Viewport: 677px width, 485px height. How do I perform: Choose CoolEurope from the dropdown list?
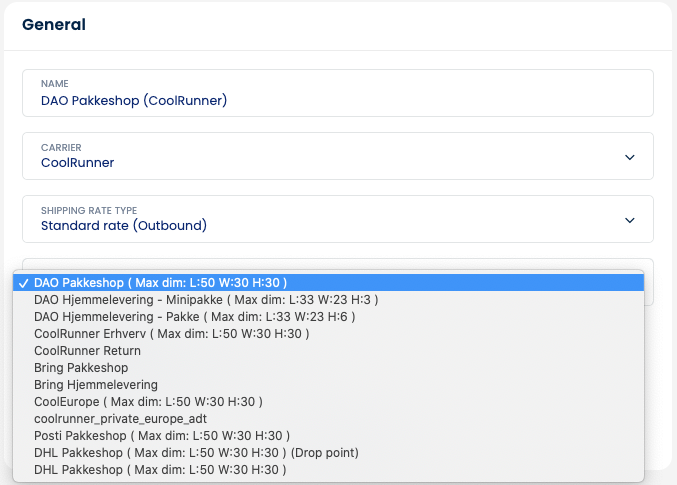(x=148, y=401)
